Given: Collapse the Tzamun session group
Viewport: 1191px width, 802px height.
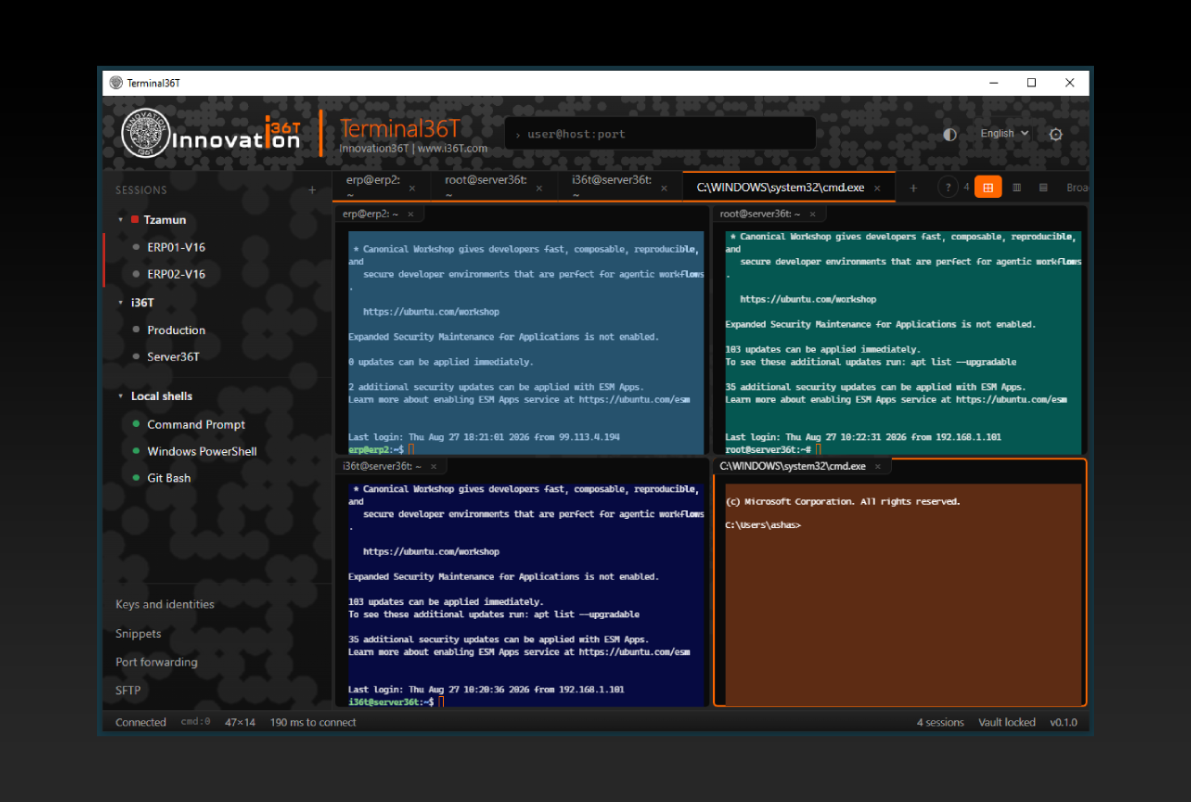Looking at the screenshot, I should 121,219.
